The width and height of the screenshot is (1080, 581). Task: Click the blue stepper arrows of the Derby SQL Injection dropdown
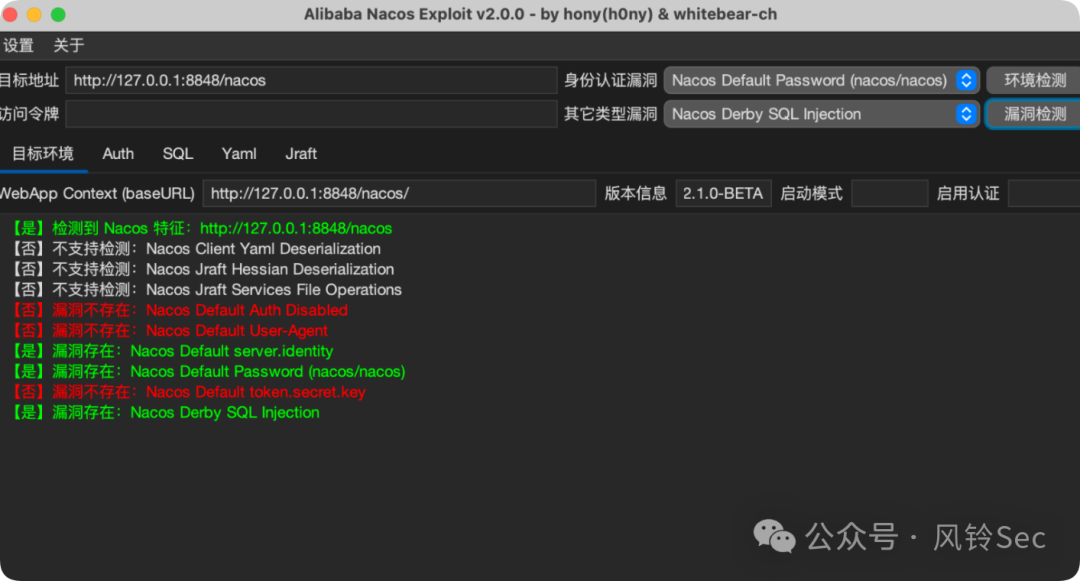click(966, 114)
